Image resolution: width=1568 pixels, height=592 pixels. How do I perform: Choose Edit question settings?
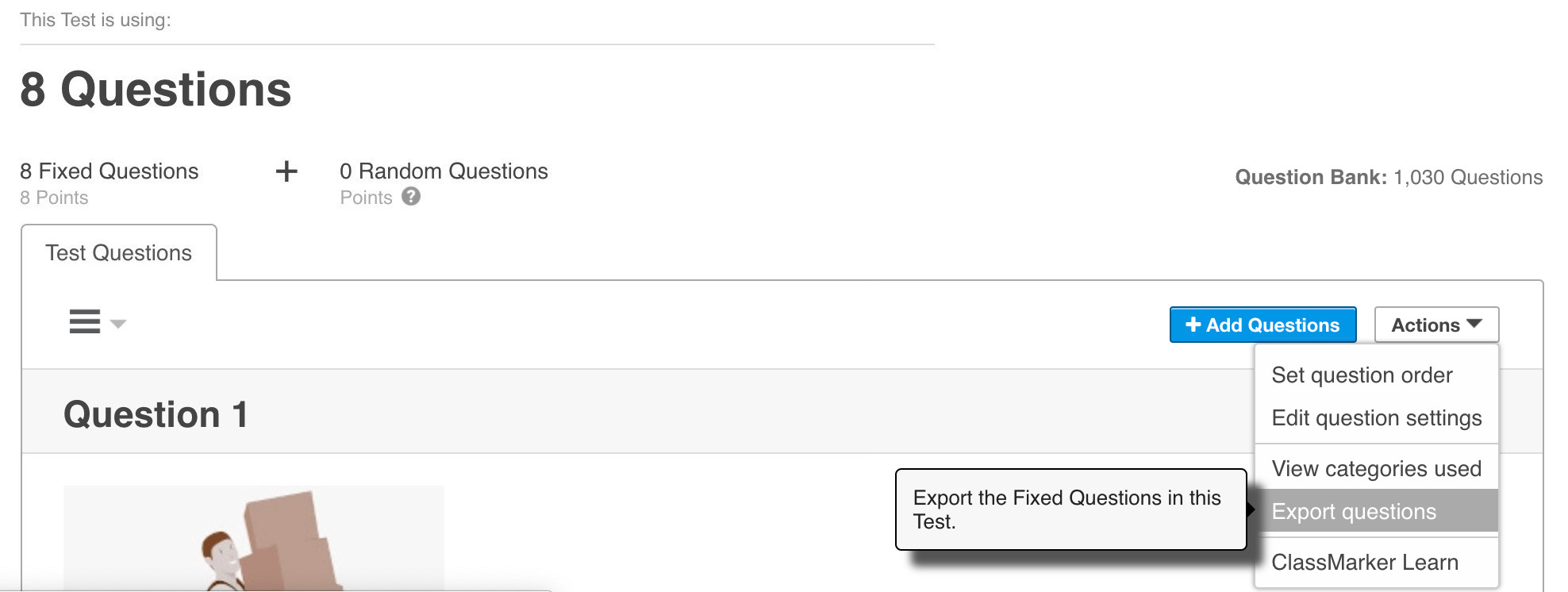pos(1376,418)
